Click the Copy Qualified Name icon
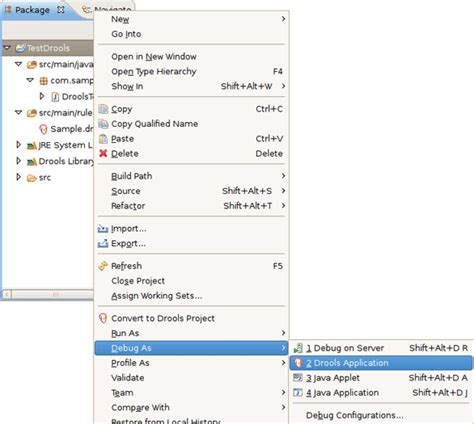The height and width of the screenshot is (424, 474). 103,124
